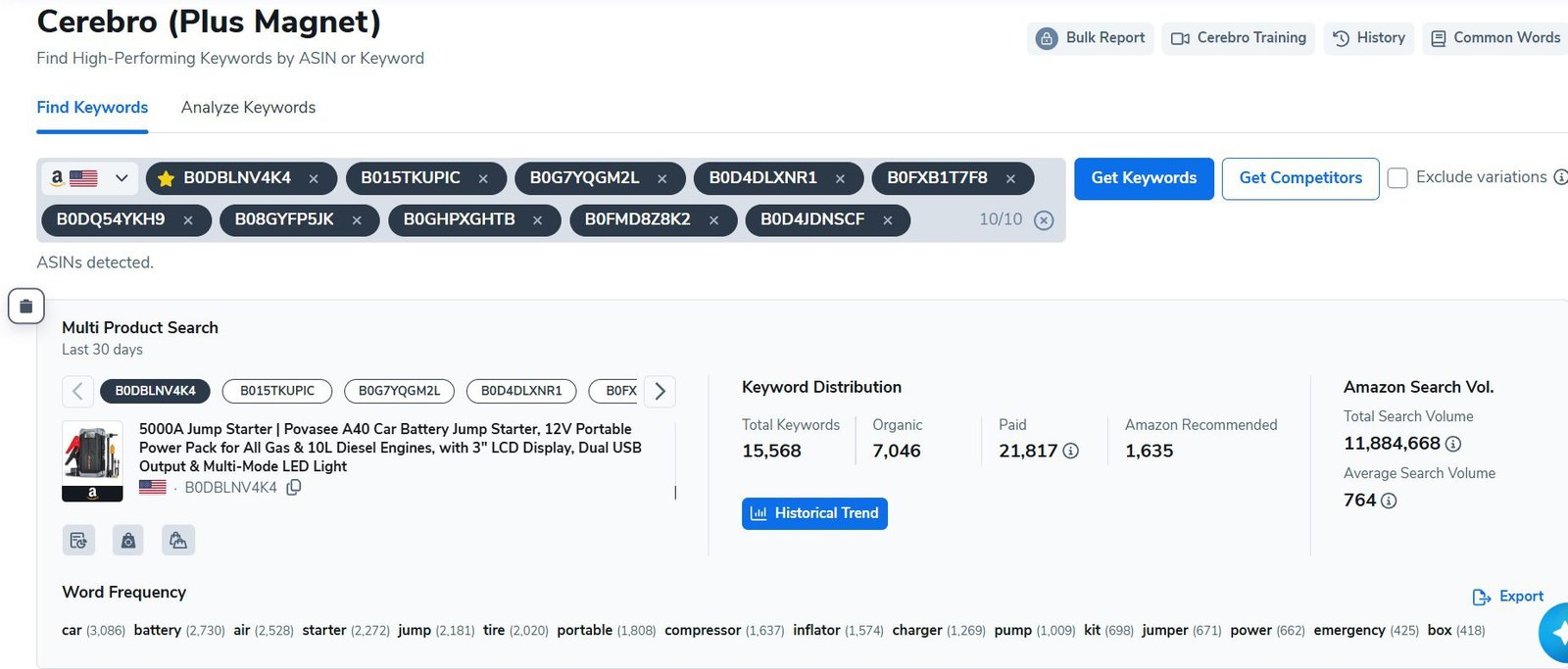Remove the B0D4JDNSCF ASIN chip
Screen dimensions: 1568x669
pyautogui.click(x=888, y=220)
